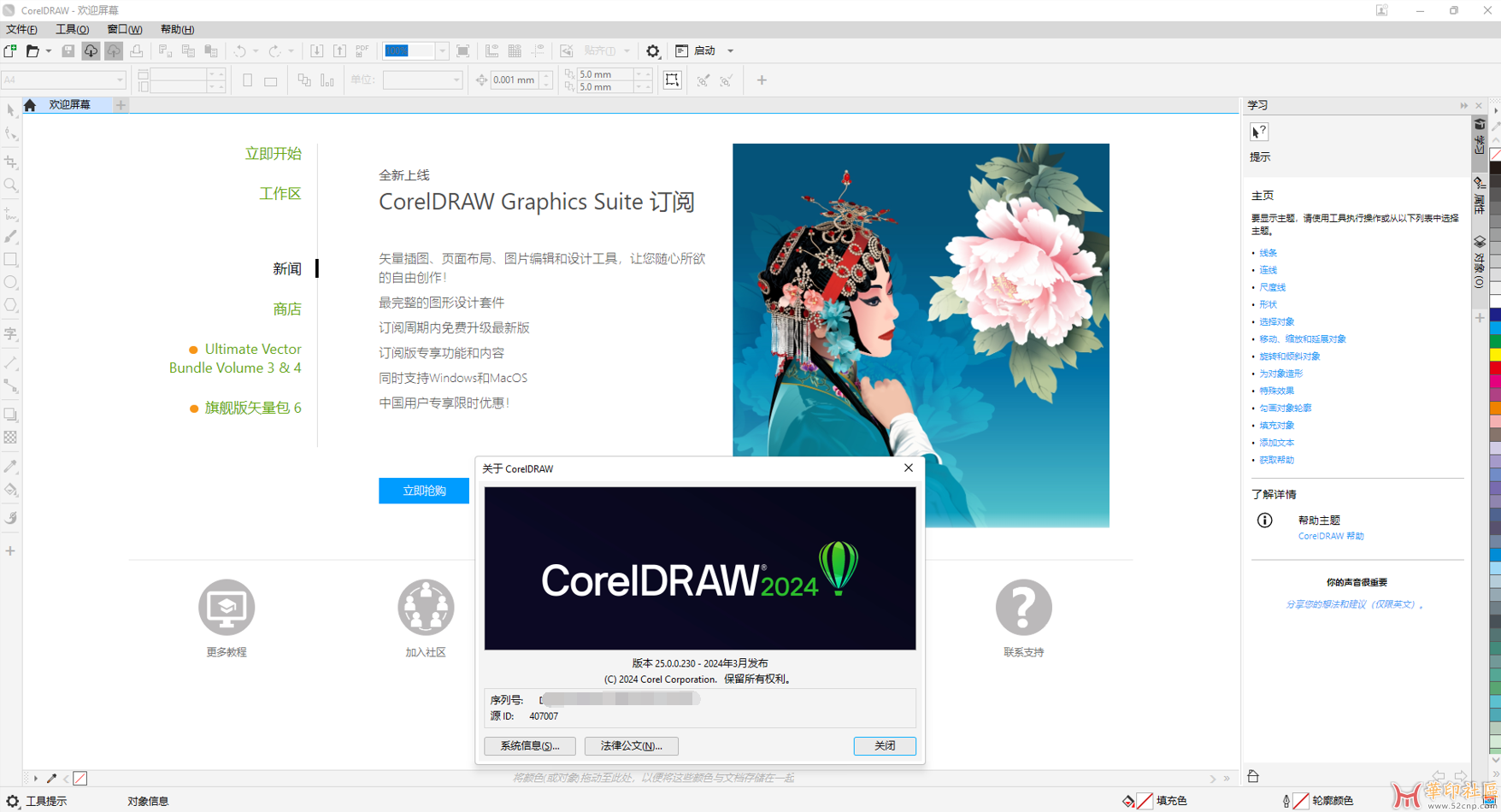The height and width of the screenshot is (812, 1501).
Task: Select the Rectangle tool
Action: [11, 259]
